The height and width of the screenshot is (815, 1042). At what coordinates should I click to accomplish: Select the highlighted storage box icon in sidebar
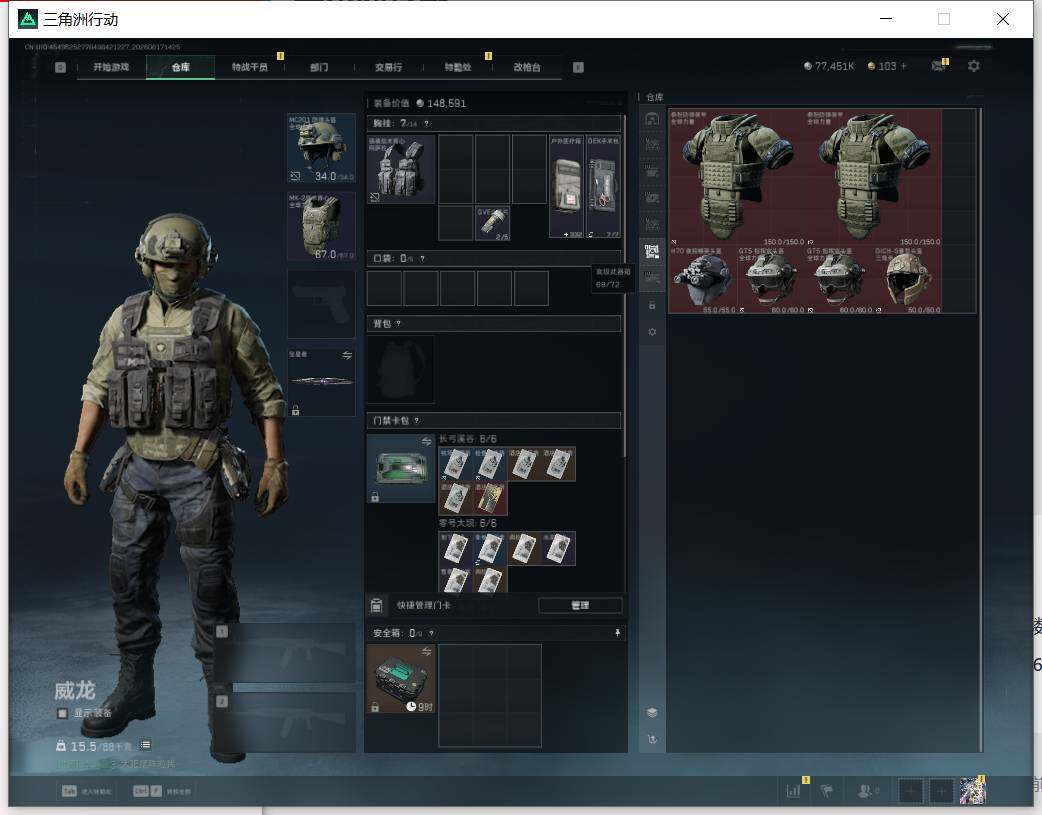pos(652,252)
